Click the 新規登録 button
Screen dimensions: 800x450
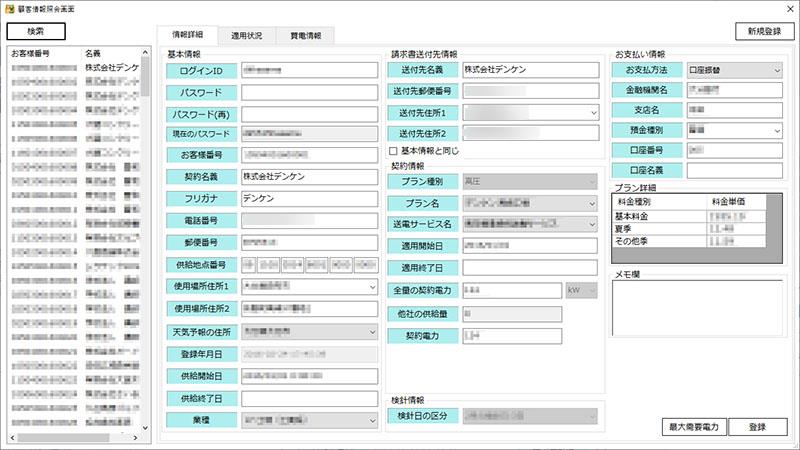(x=764, y=31)
